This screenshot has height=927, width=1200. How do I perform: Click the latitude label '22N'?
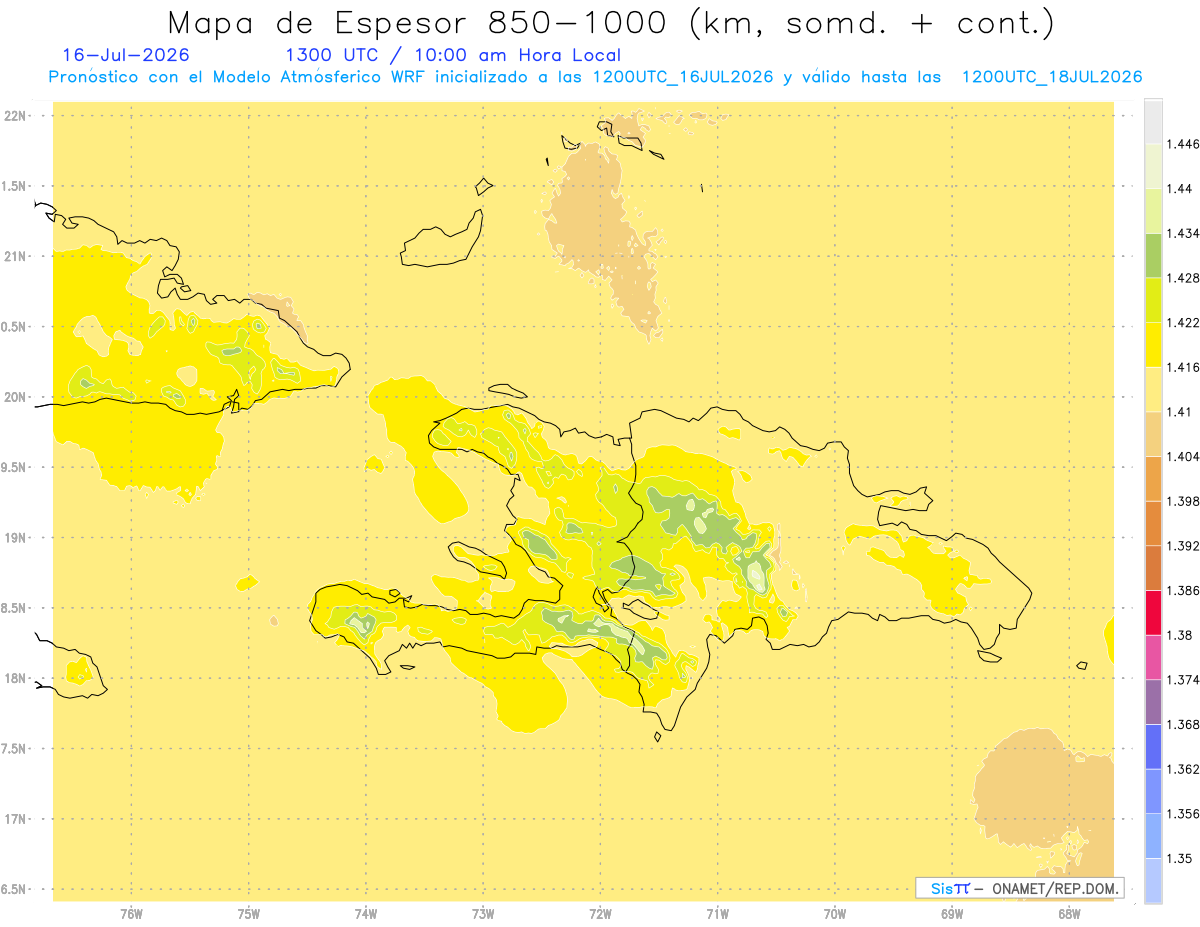tap(14, 115)
